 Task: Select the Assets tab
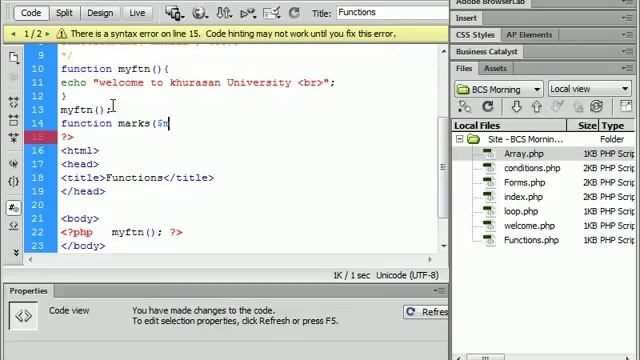click(x=495, y=68)
